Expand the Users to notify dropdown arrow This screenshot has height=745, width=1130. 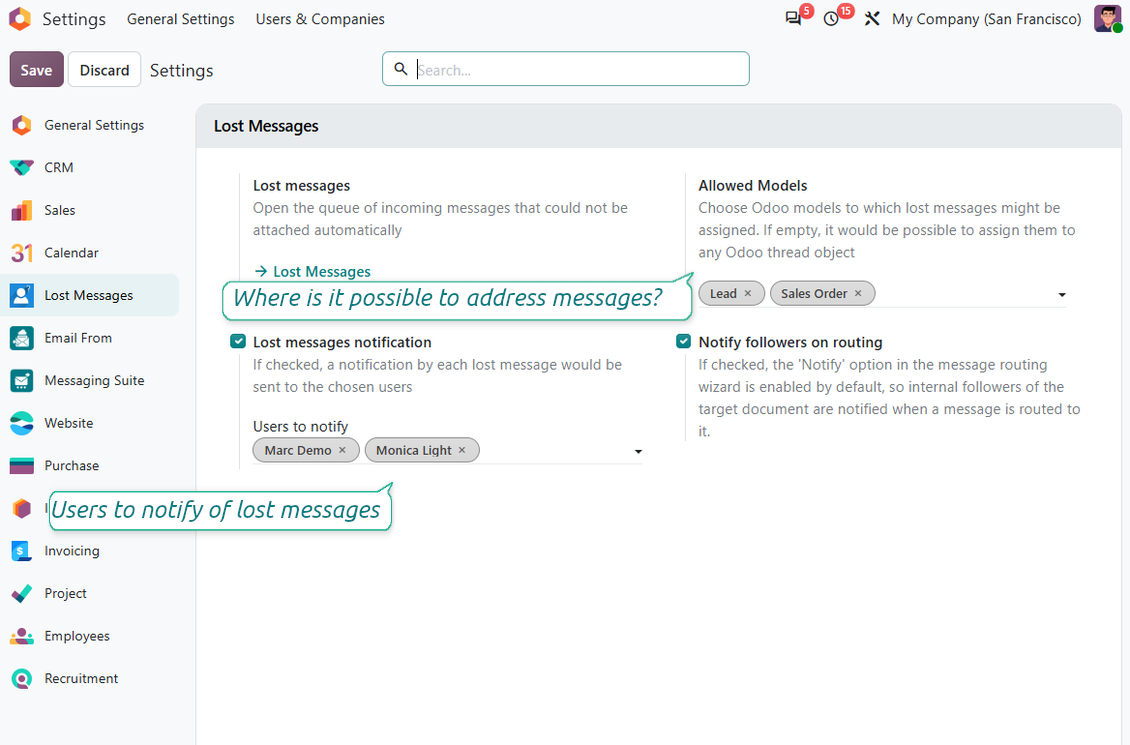[638, 452]
